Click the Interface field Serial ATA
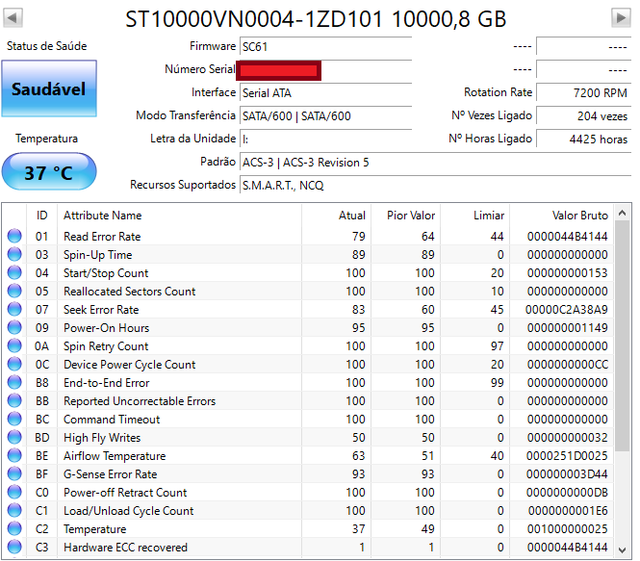The width and height of the screenshot is (640, 561). 326,93
